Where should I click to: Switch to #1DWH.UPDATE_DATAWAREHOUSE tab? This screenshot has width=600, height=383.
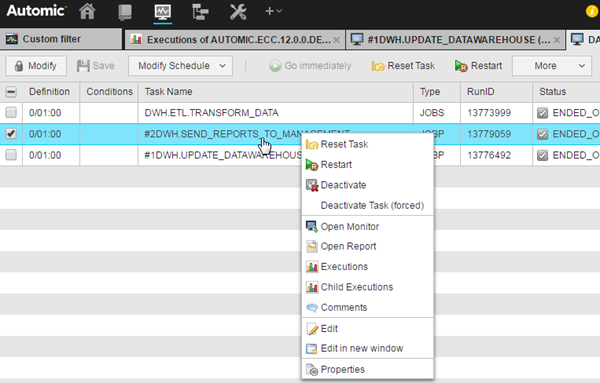[x=455, y=40]
